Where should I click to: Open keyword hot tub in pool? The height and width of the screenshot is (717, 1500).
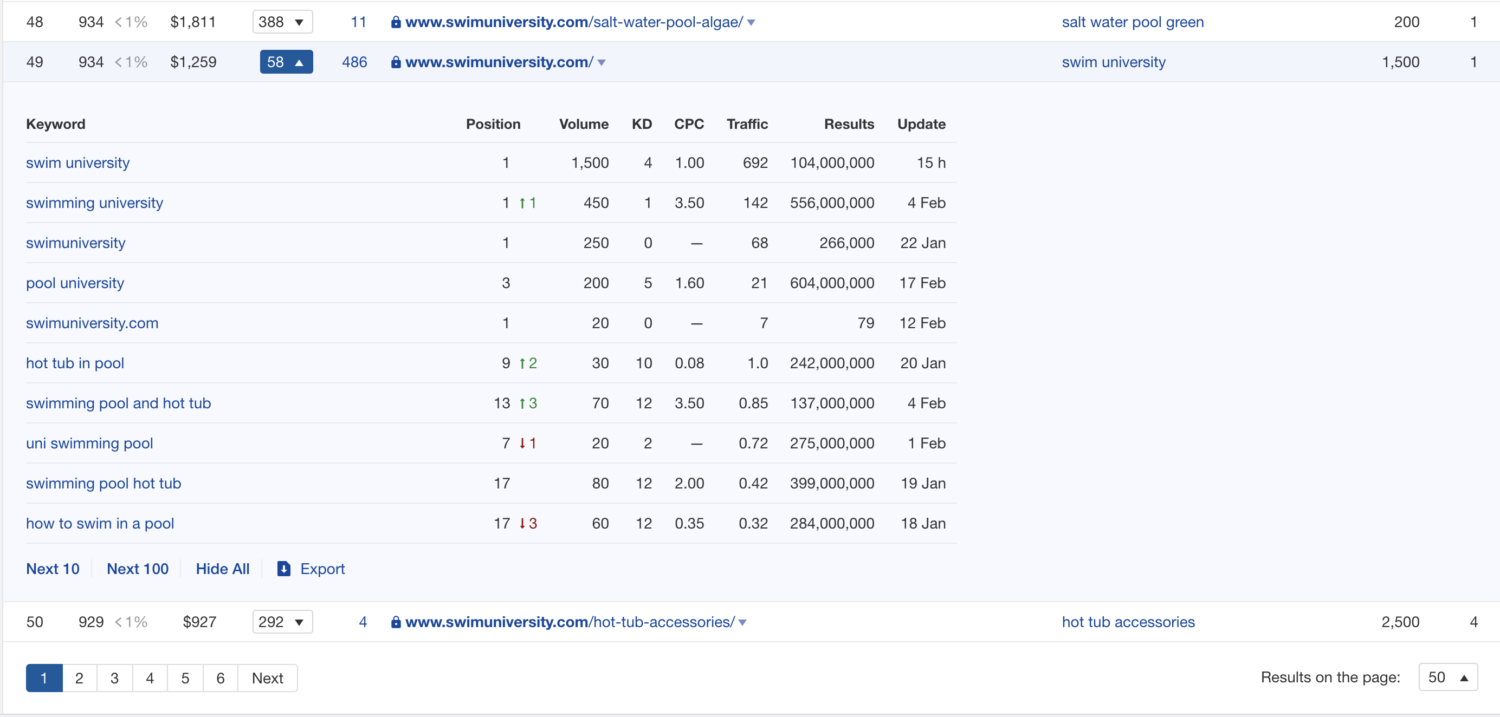tap(75, 363)
